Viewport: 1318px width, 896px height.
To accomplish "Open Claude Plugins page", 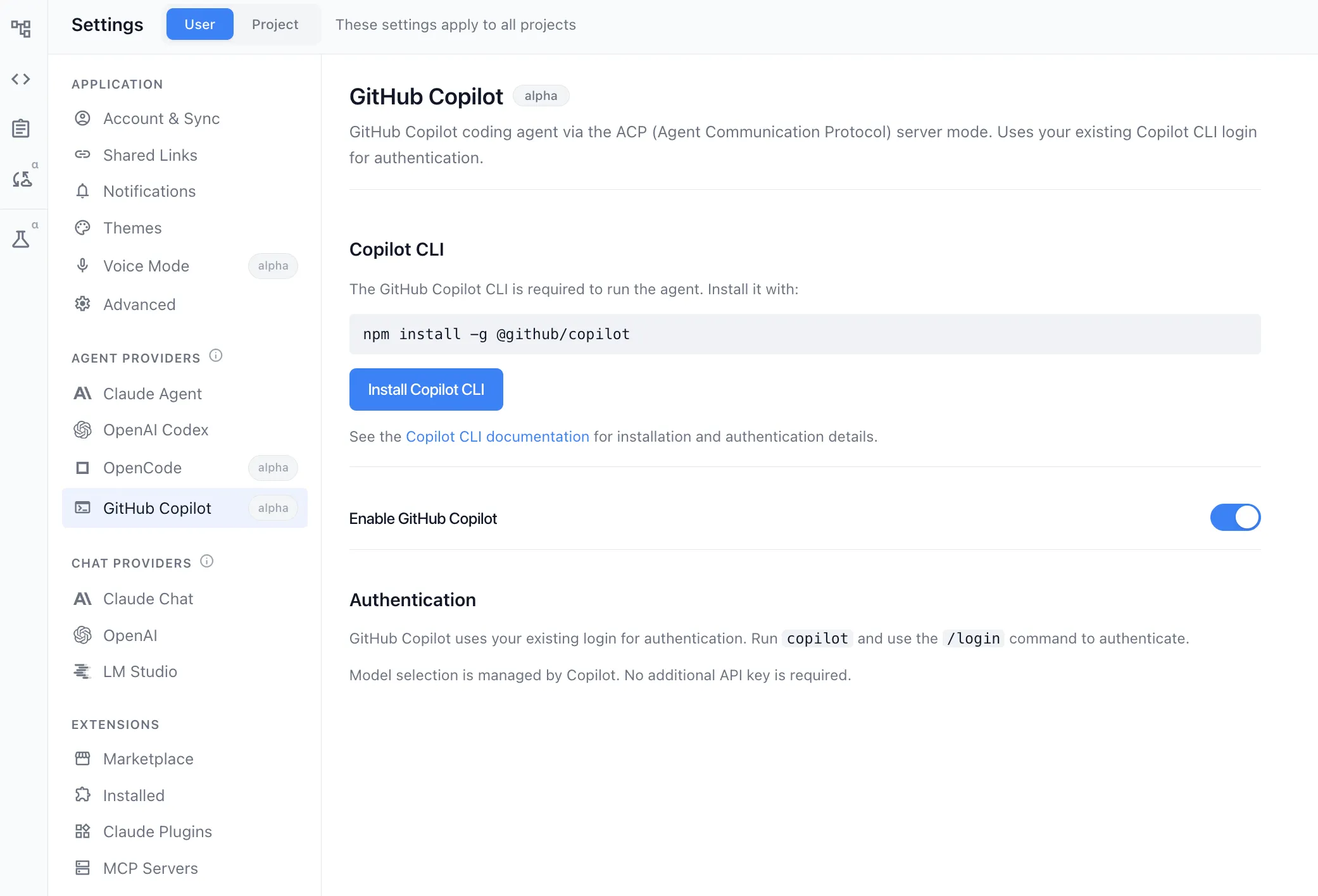I will coord(185,831).
